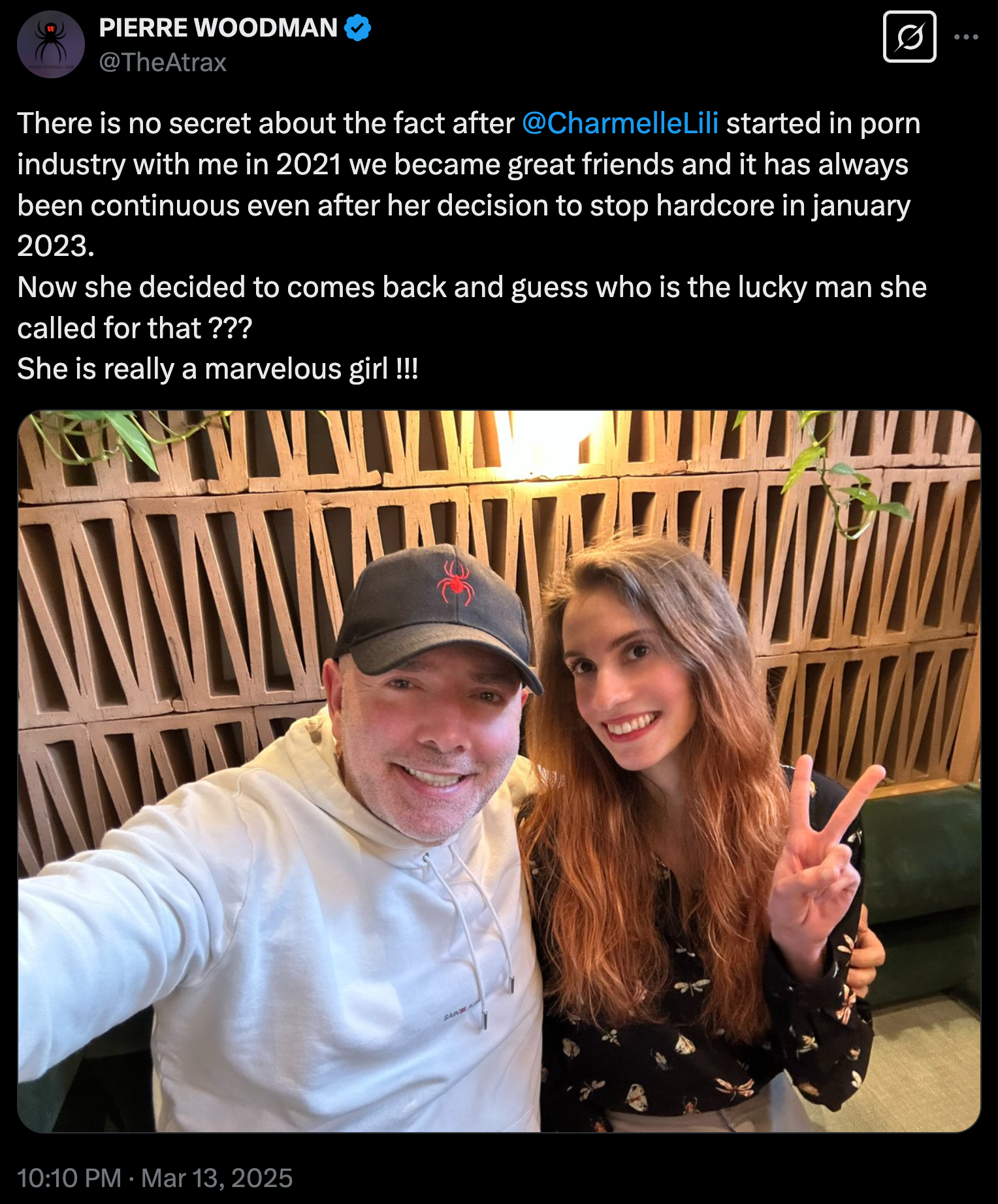Open the attached selfie photo
The image size is (998, 1204).
pyautogui.click(x=499, y=771)
